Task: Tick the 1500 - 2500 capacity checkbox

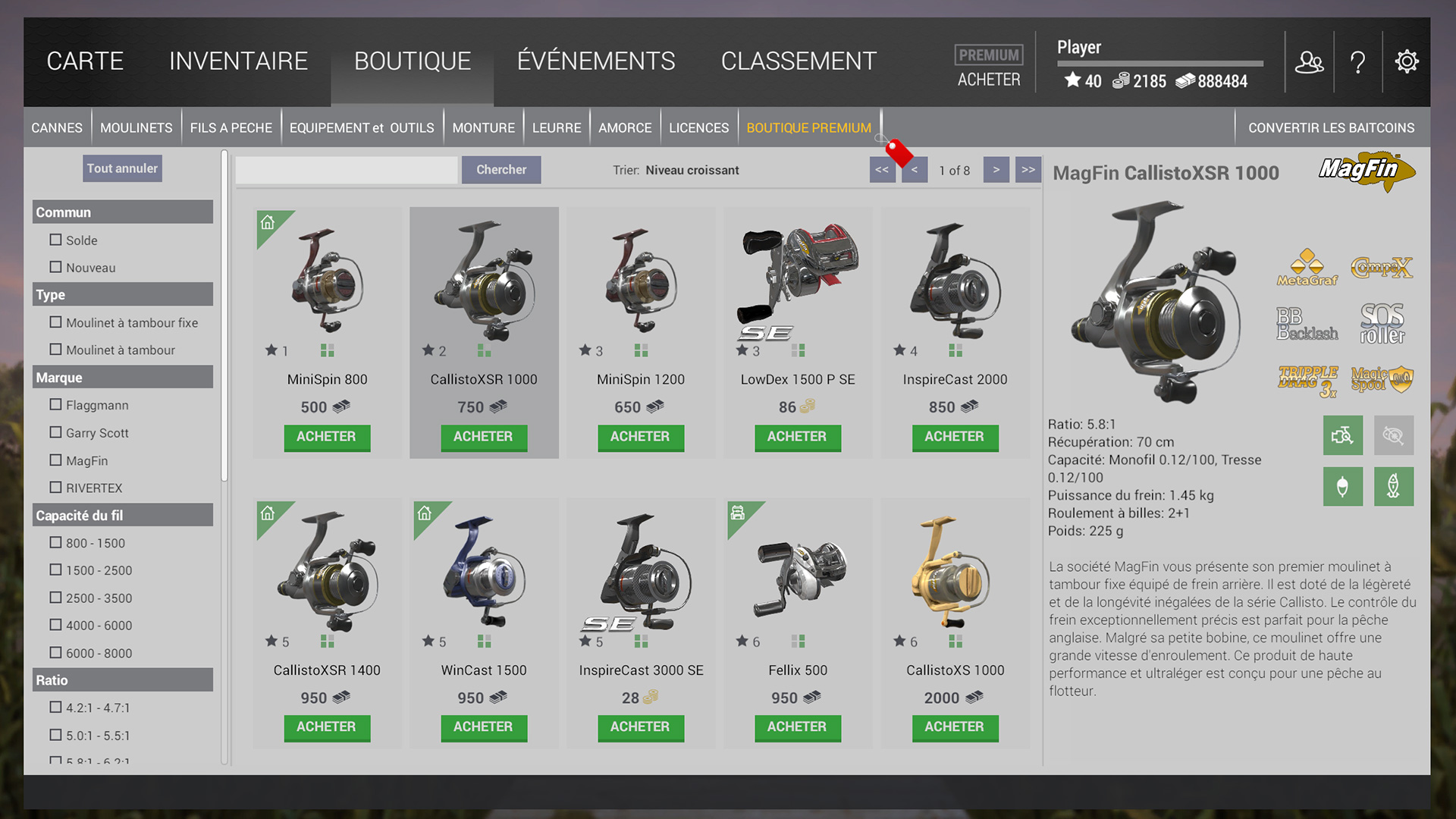Action: coord(55,570)
